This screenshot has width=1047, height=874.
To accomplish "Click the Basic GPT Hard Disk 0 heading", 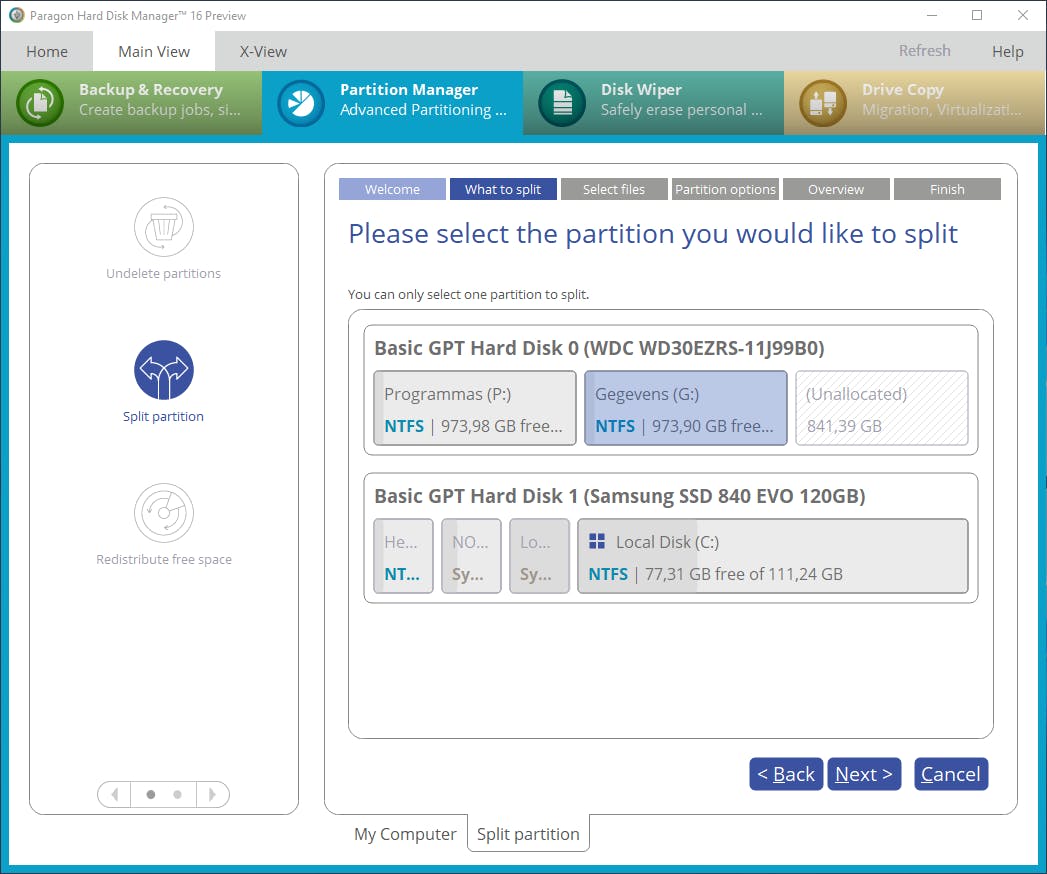I will [599, 348].
